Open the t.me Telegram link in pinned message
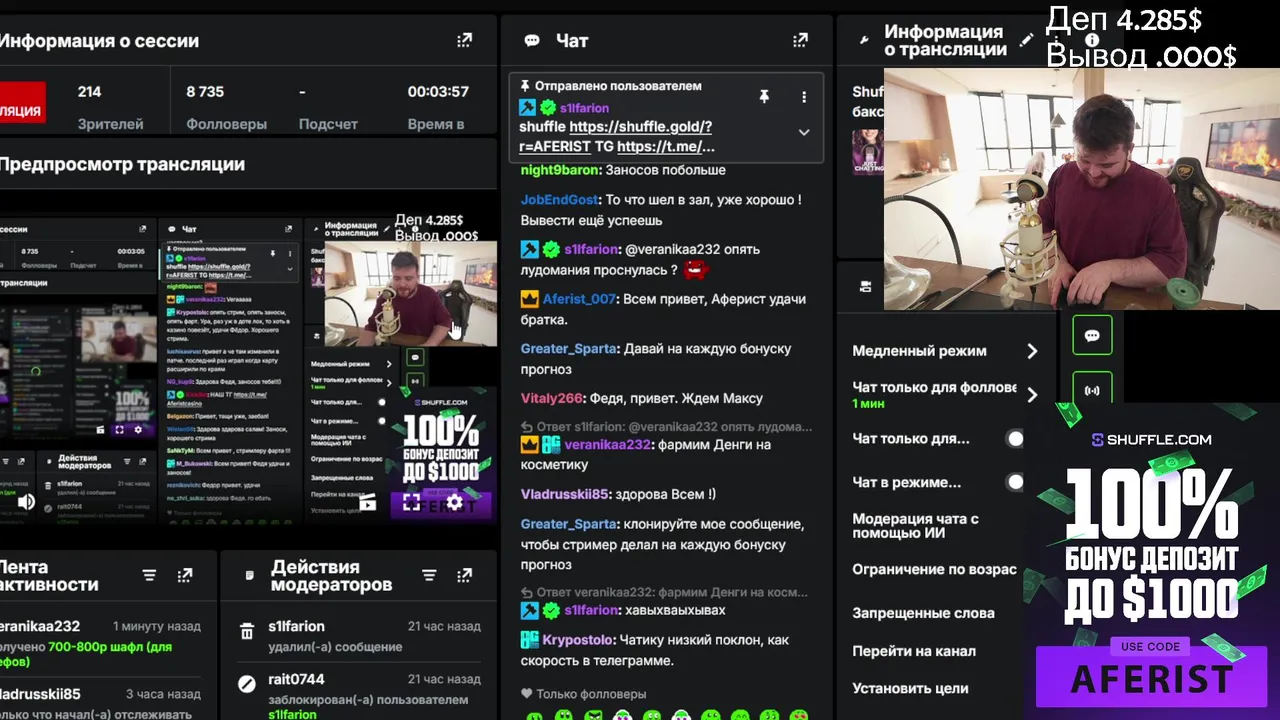1280x720 pixels. (x=666, y=146)
